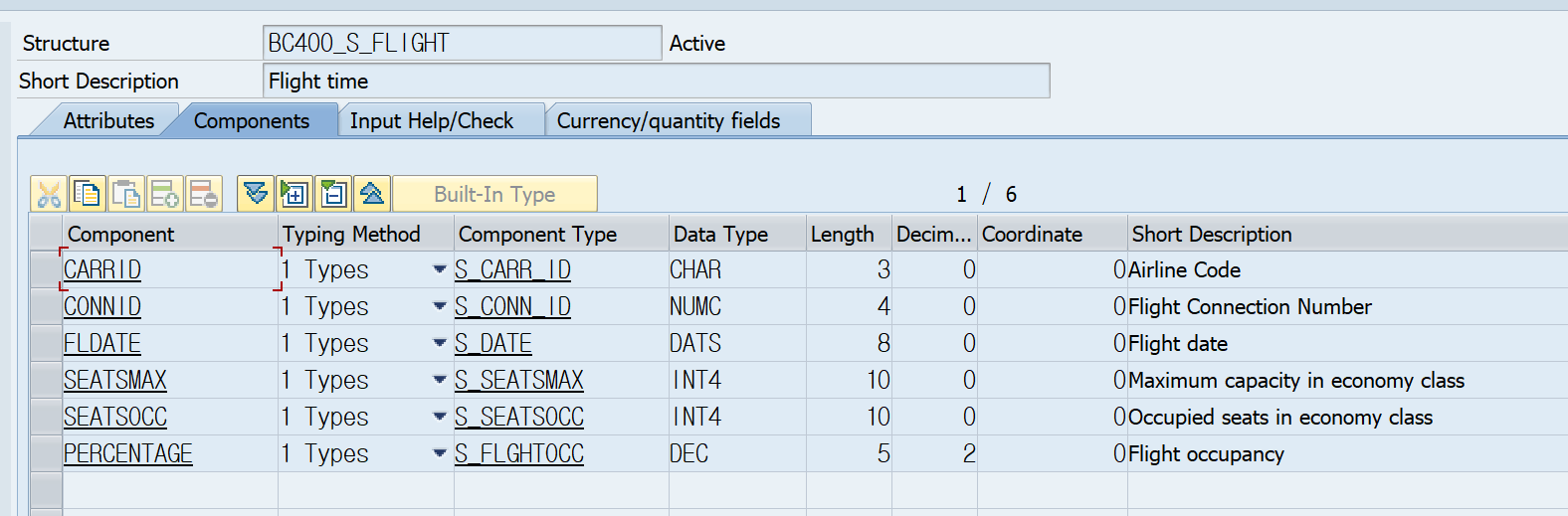Click the Component Type column header
Screen dimensions: 1568x516
coord(561,234)
